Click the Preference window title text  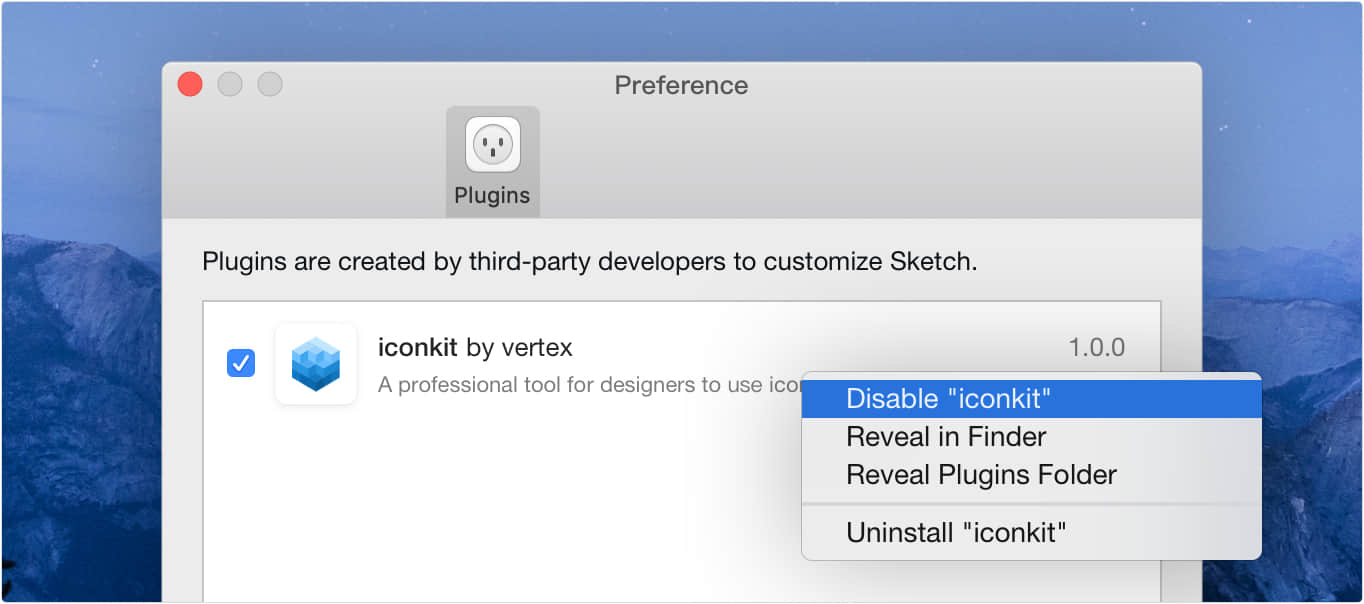coord(681,85)
